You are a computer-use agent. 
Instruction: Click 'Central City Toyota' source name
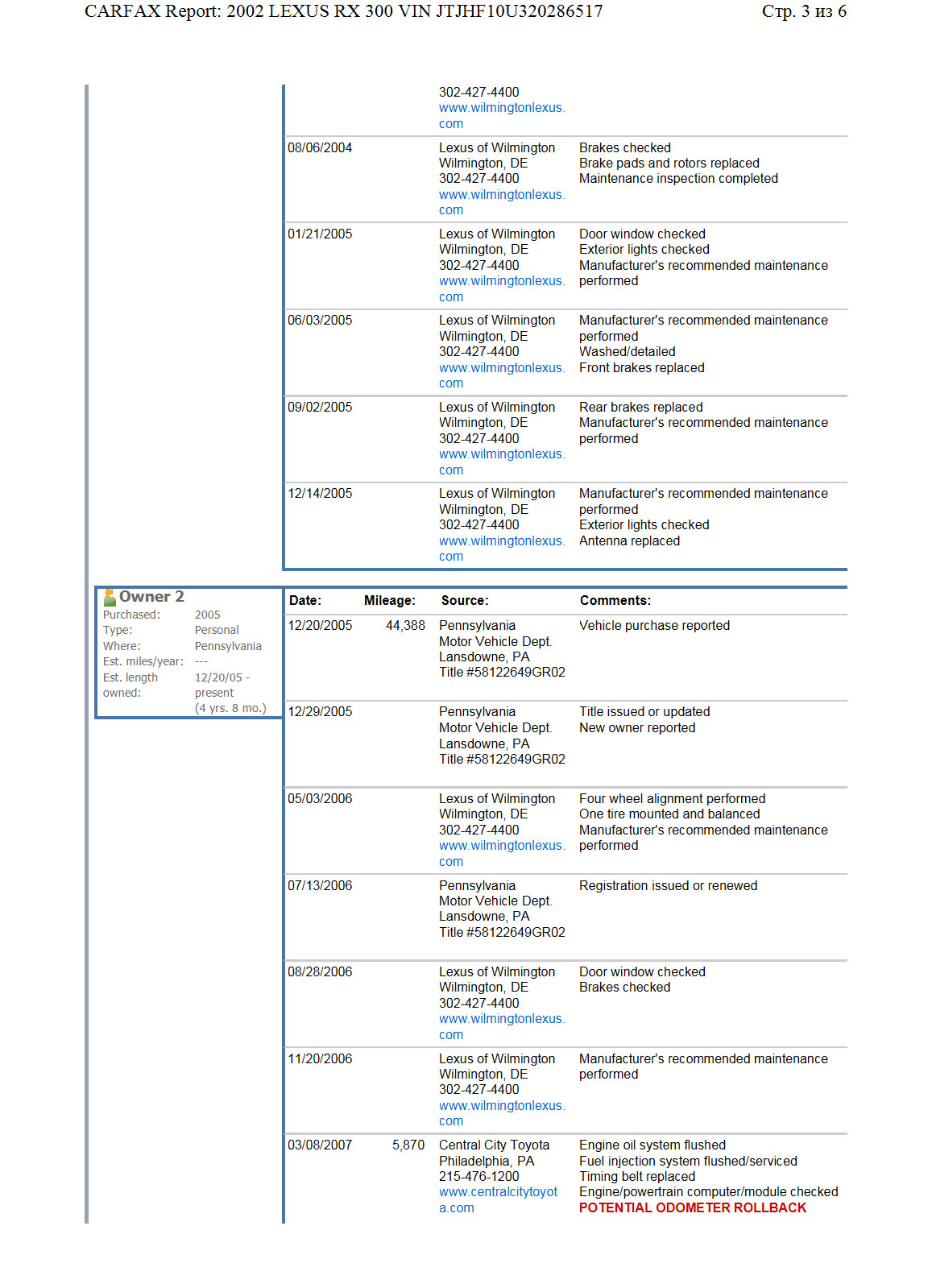[x=494, y=1145]
